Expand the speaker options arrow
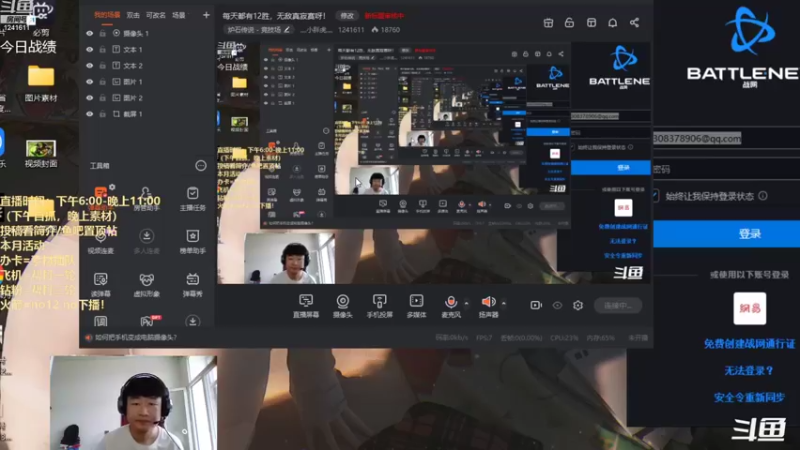The width and height of the screenshot is (800, 450). [x=504, y=304]
